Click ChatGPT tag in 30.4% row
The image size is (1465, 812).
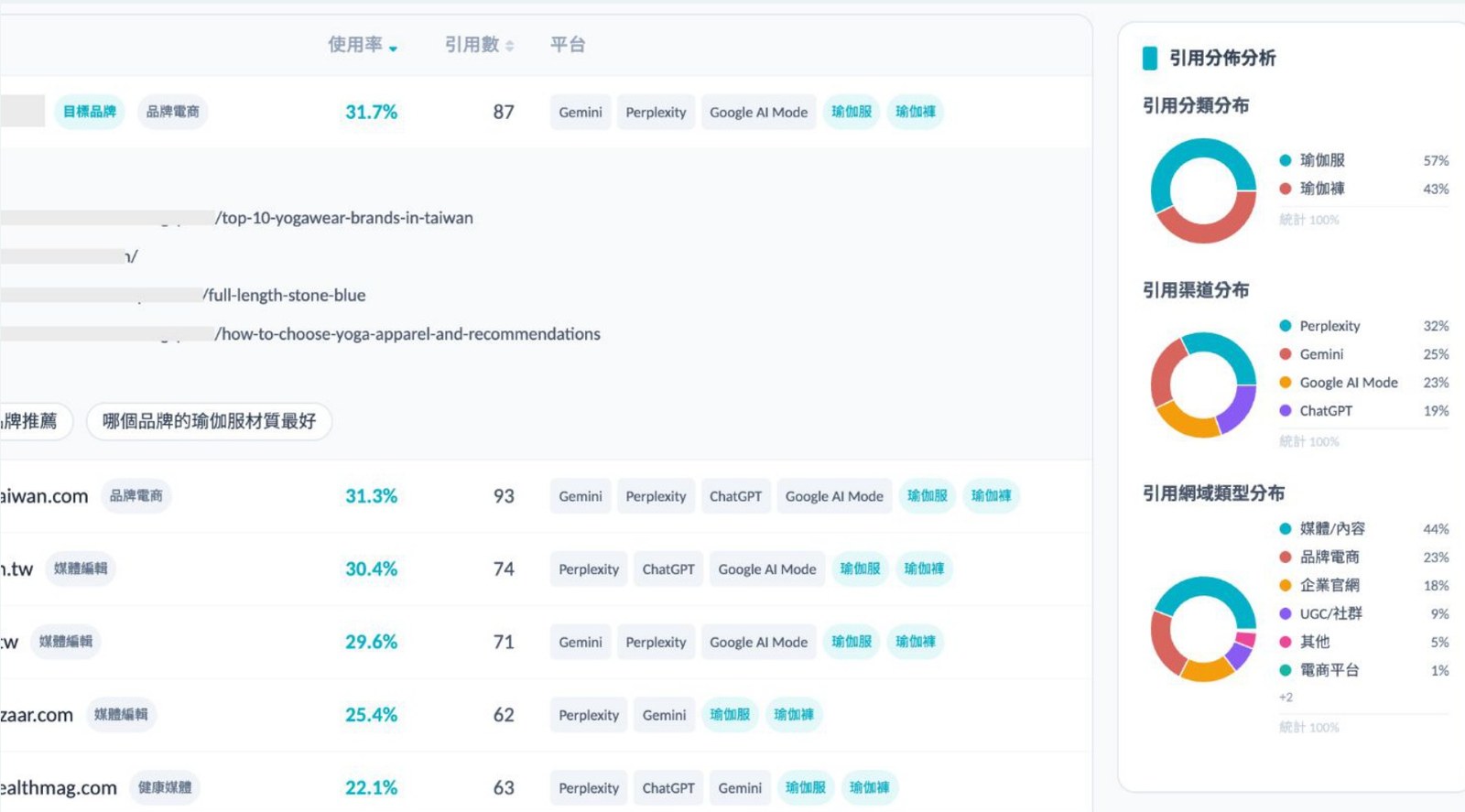pos(668,569)
